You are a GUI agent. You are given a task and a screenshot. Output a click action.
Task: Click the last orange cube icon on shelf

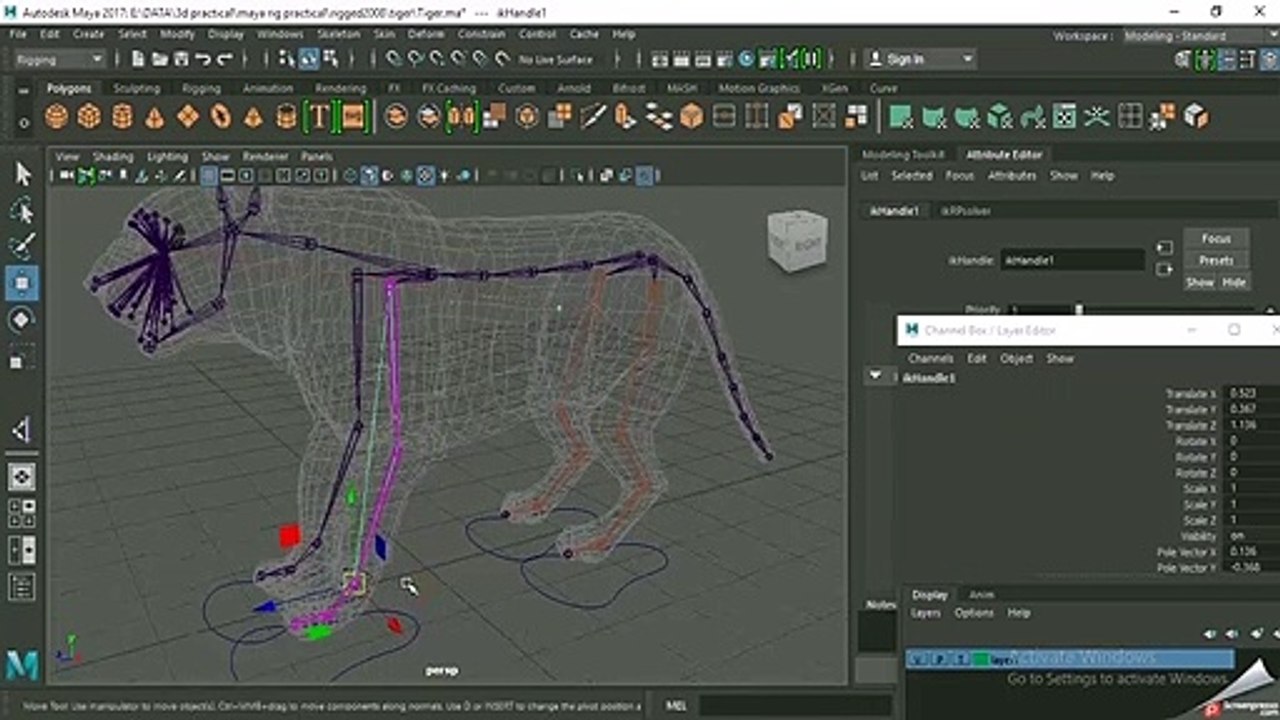(x=1196, y=117)
